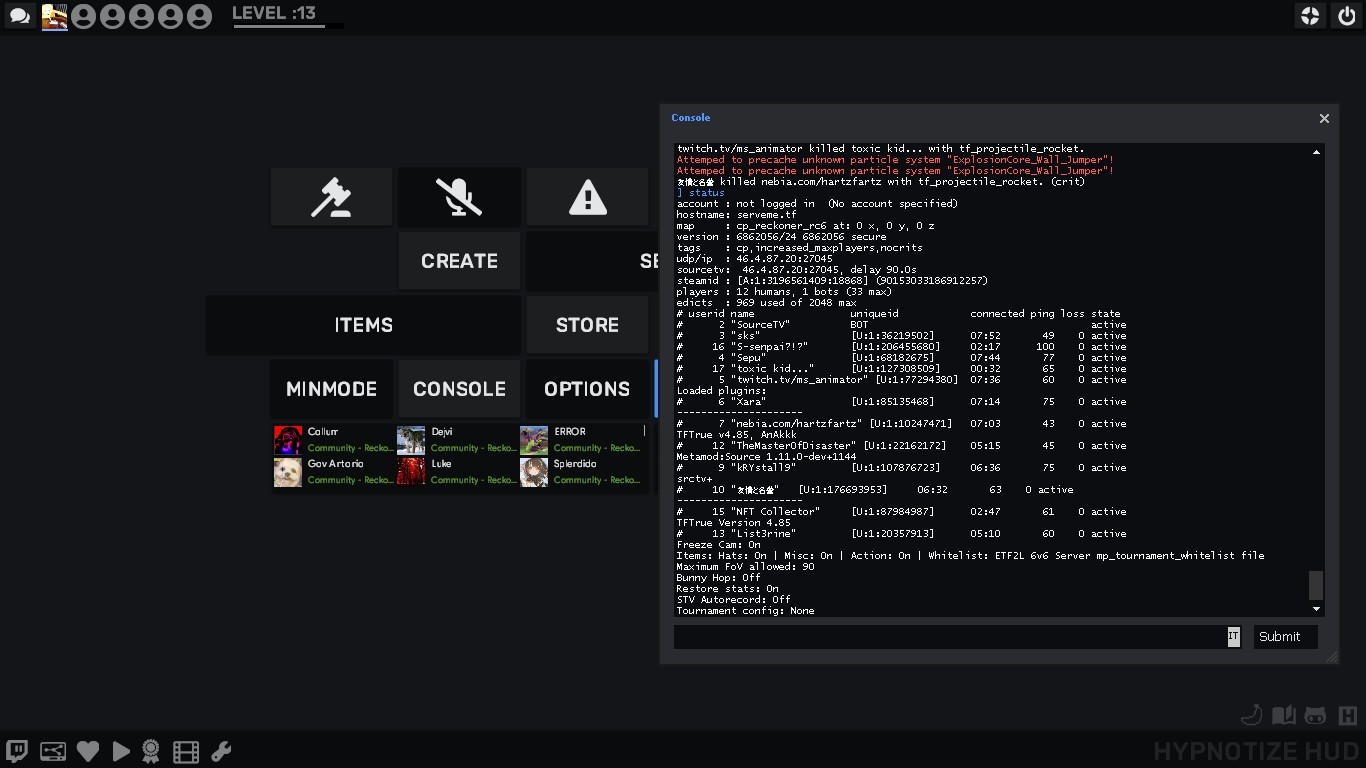
Task: Open the film strip replays icon
Action: click(185, 751)
